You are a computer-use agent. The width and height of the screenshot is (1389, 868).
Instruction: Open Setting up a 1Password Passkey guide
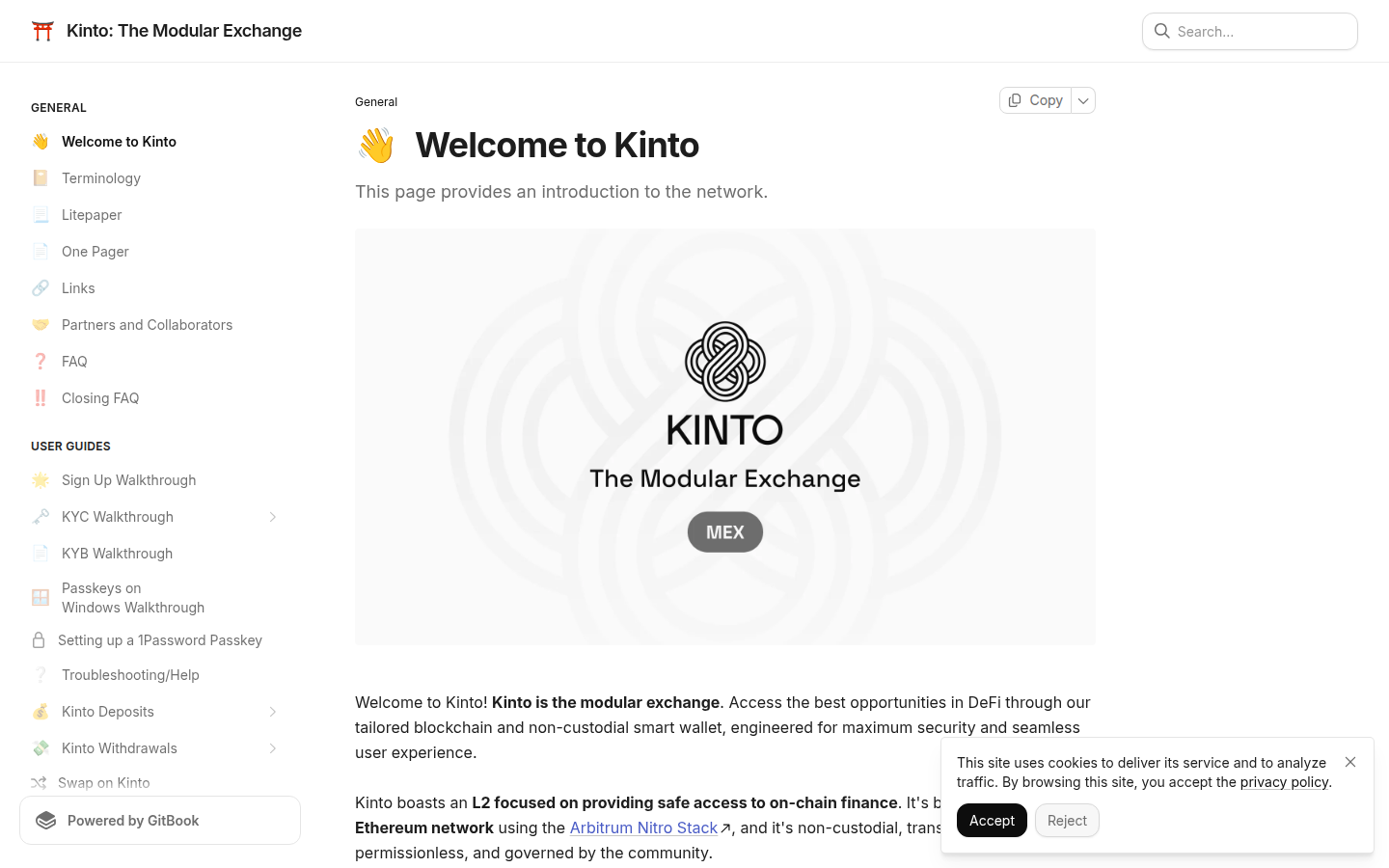click(x=160, y=640)
